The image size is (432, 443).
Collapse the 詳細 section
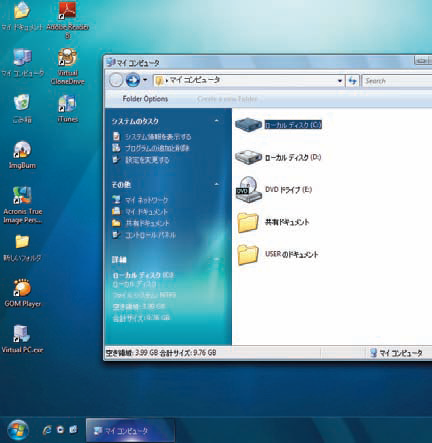[x=217, y=259]
